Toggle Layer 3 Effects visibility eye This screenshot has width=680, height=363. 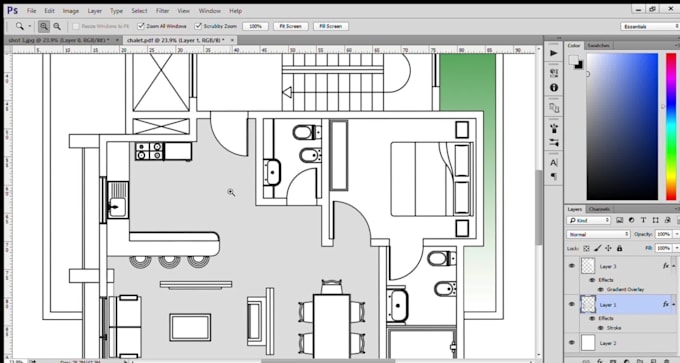pyautogui.click(x=592, y=280)
